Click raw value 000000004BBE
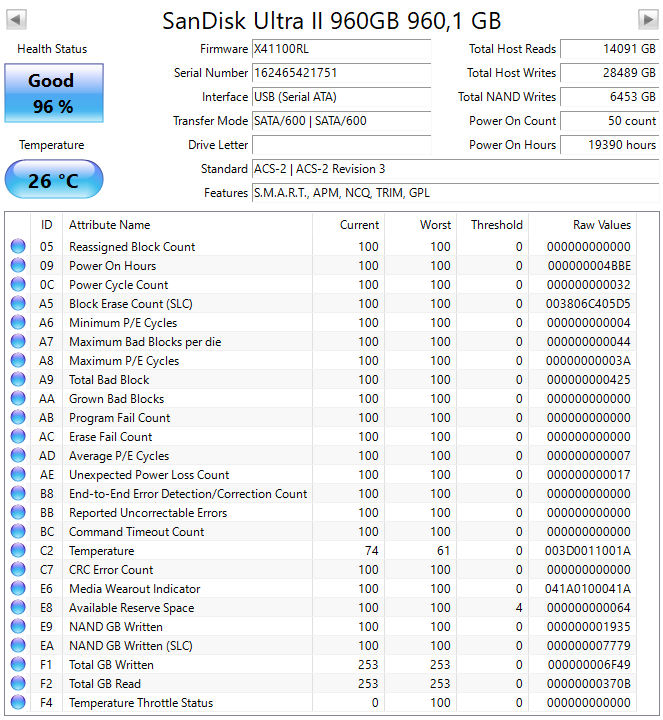Image resolution: width=663 pixels, height=720 pixels. (589, 266)
